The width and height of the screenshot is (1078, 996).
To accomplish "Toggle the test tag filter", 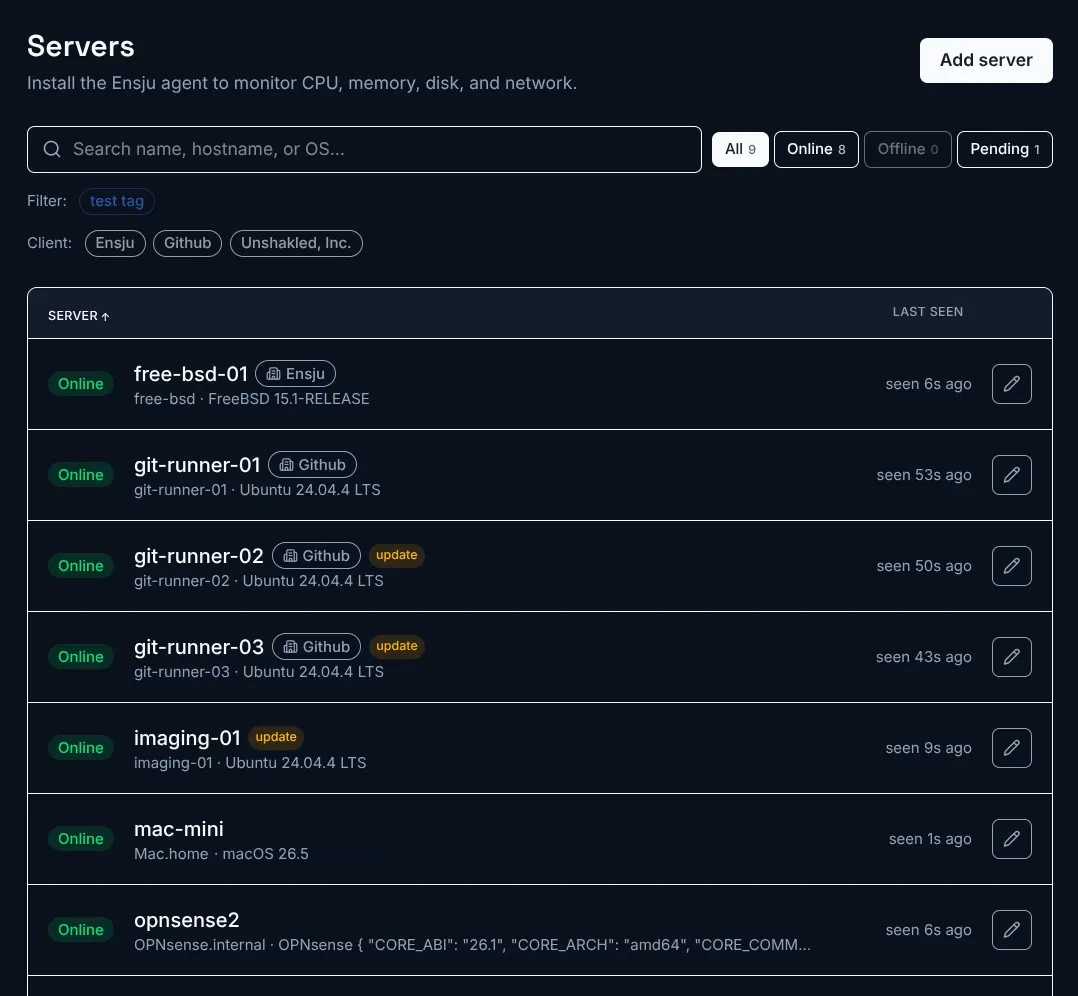I will pyautogui.click(x=117, y=201).
